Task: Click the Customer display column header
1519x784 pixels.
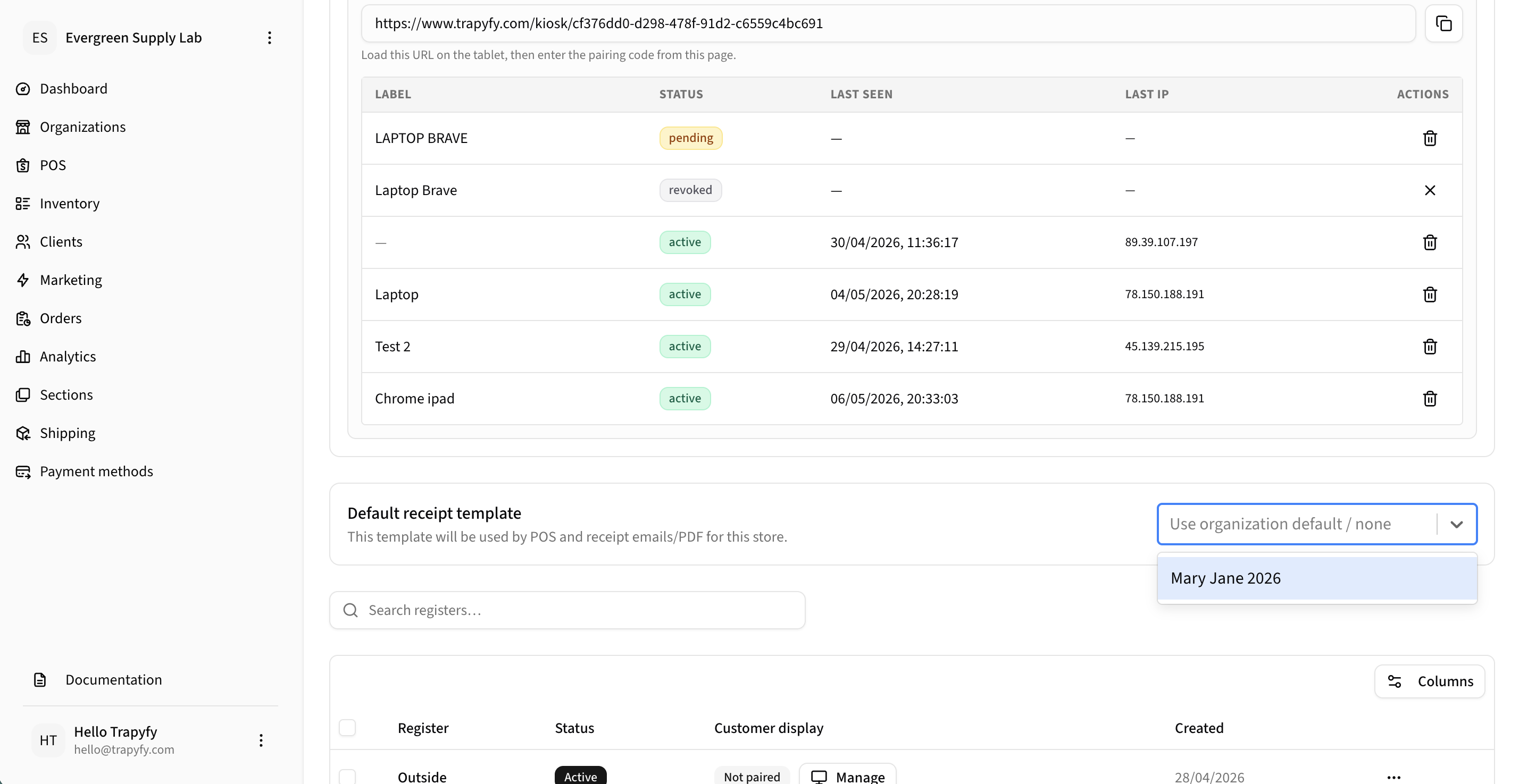Action: [x=769, y=728]
